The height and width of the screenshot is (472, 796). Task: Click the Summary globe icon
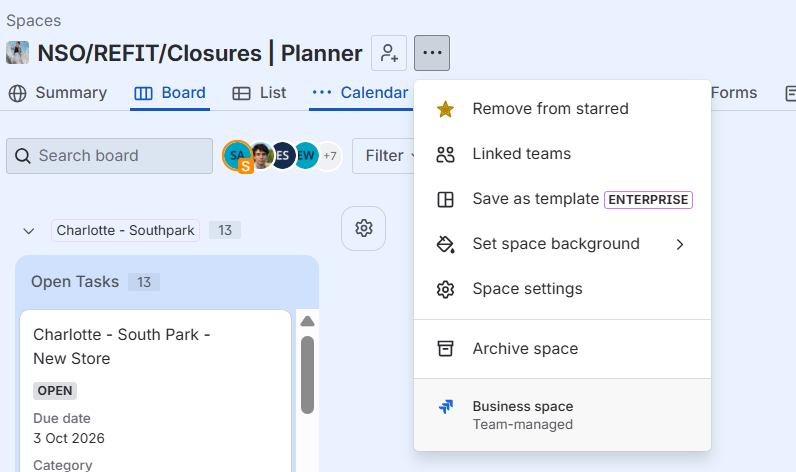tap(18, 93)
